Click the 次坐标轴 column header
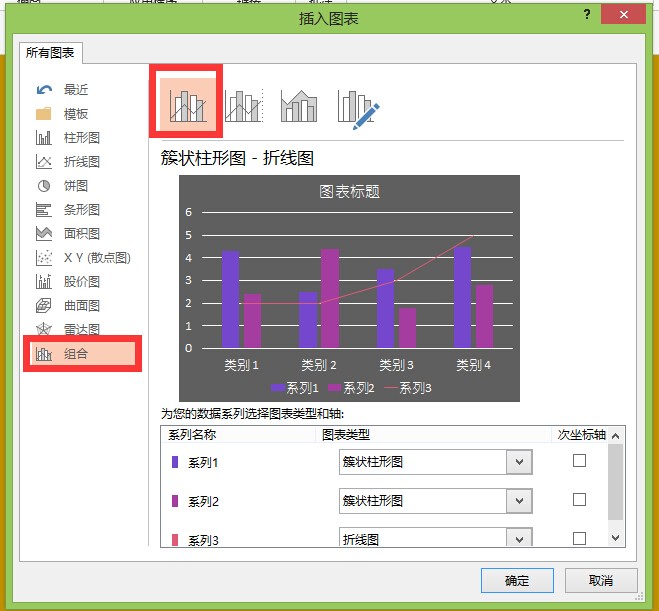Screen dimensions: 659x611 click(581, 435)
